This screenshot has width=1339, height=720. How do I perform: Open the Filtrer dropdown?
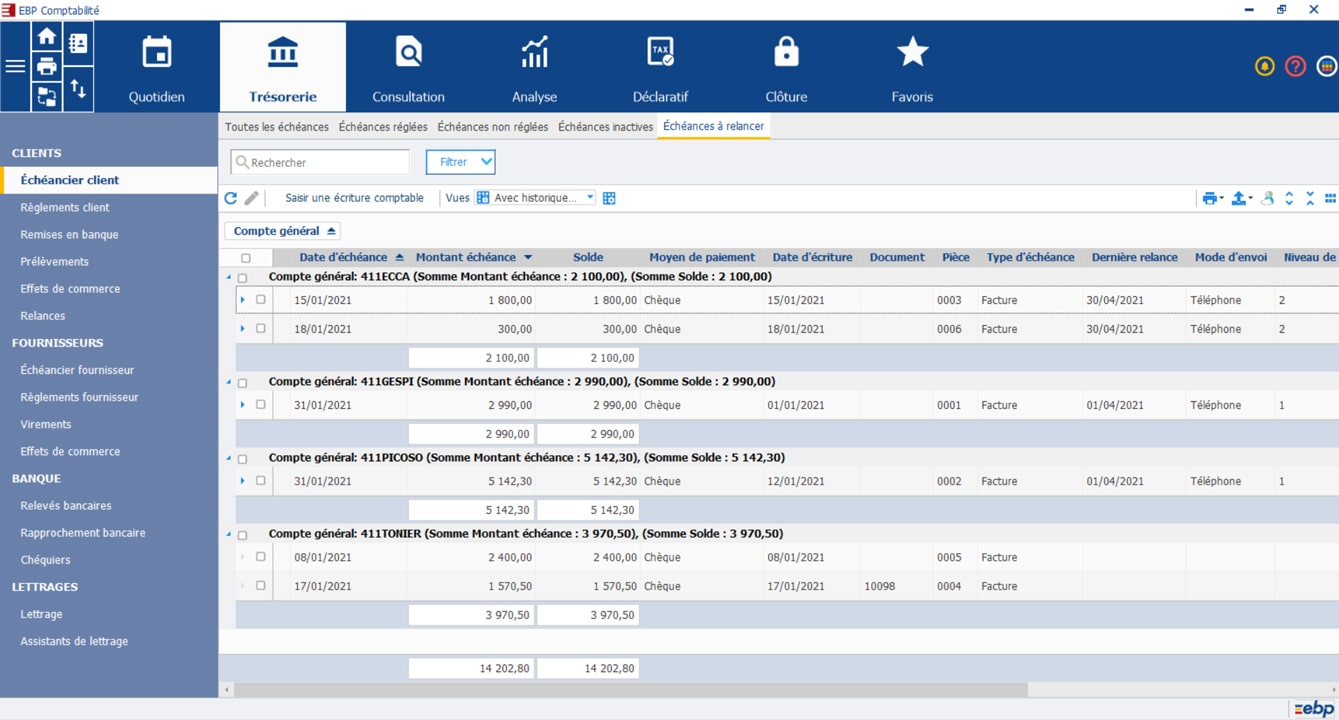(x=460, y=162)
